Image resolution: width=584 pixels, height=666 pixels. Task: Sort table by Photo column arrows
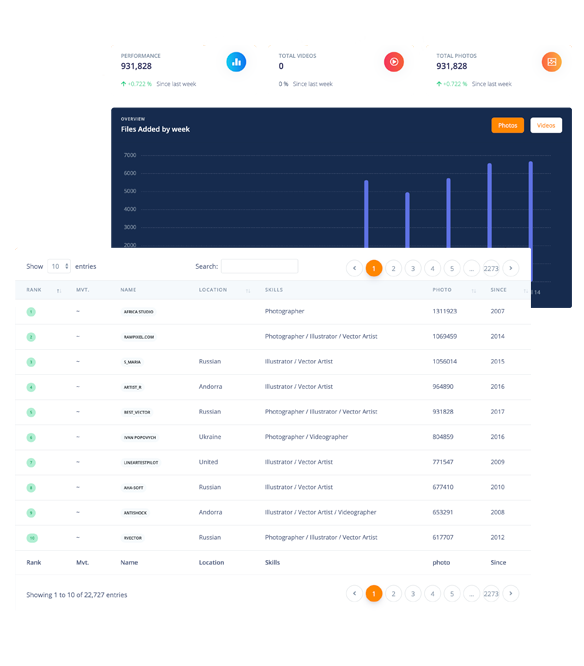coord(474,291)
